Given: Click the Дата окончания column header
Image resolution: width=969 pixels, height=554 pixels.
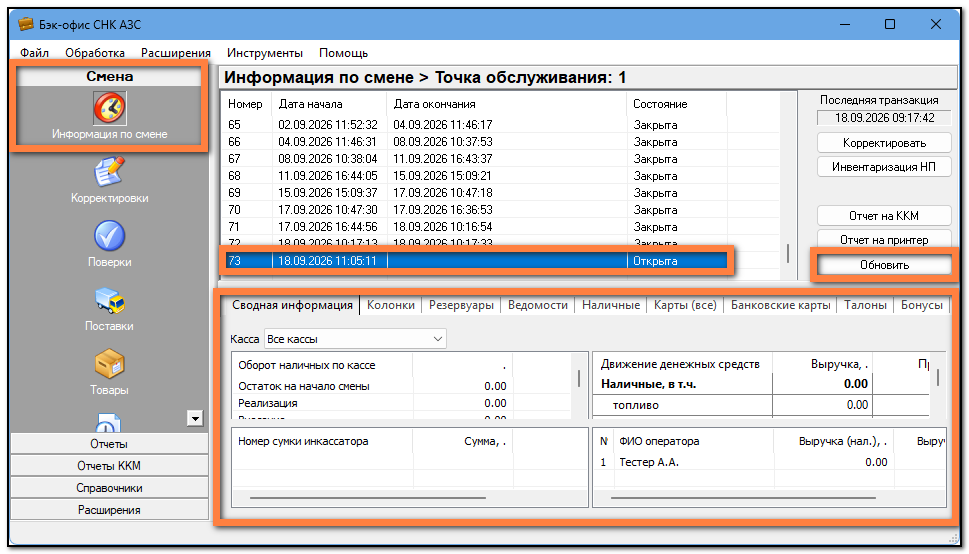Looking at the screenshot, I should [x=507, y=104].
